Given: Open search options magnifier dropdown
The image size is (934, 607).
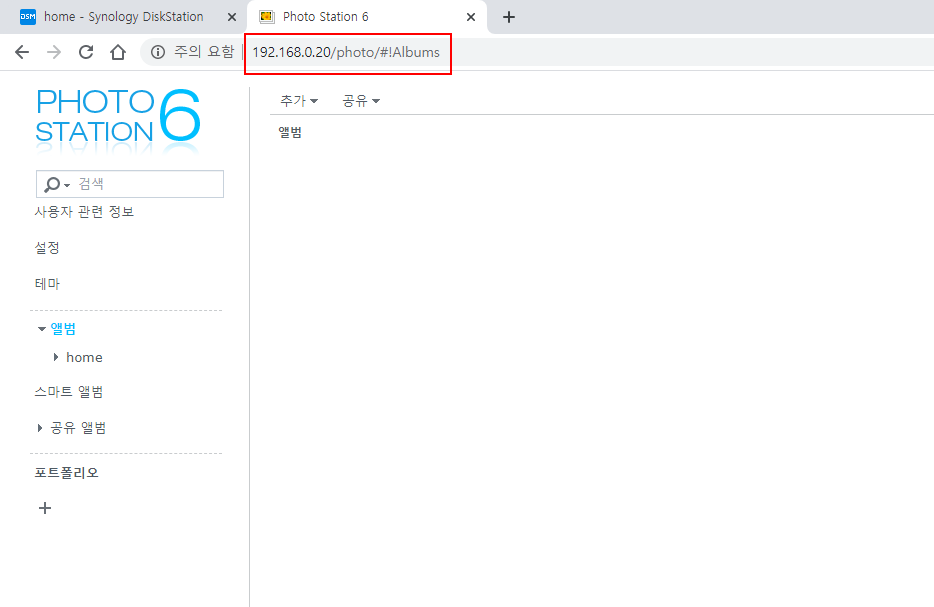Looking at the screenshot, I should pyautogui.click(x=57, y=185).
